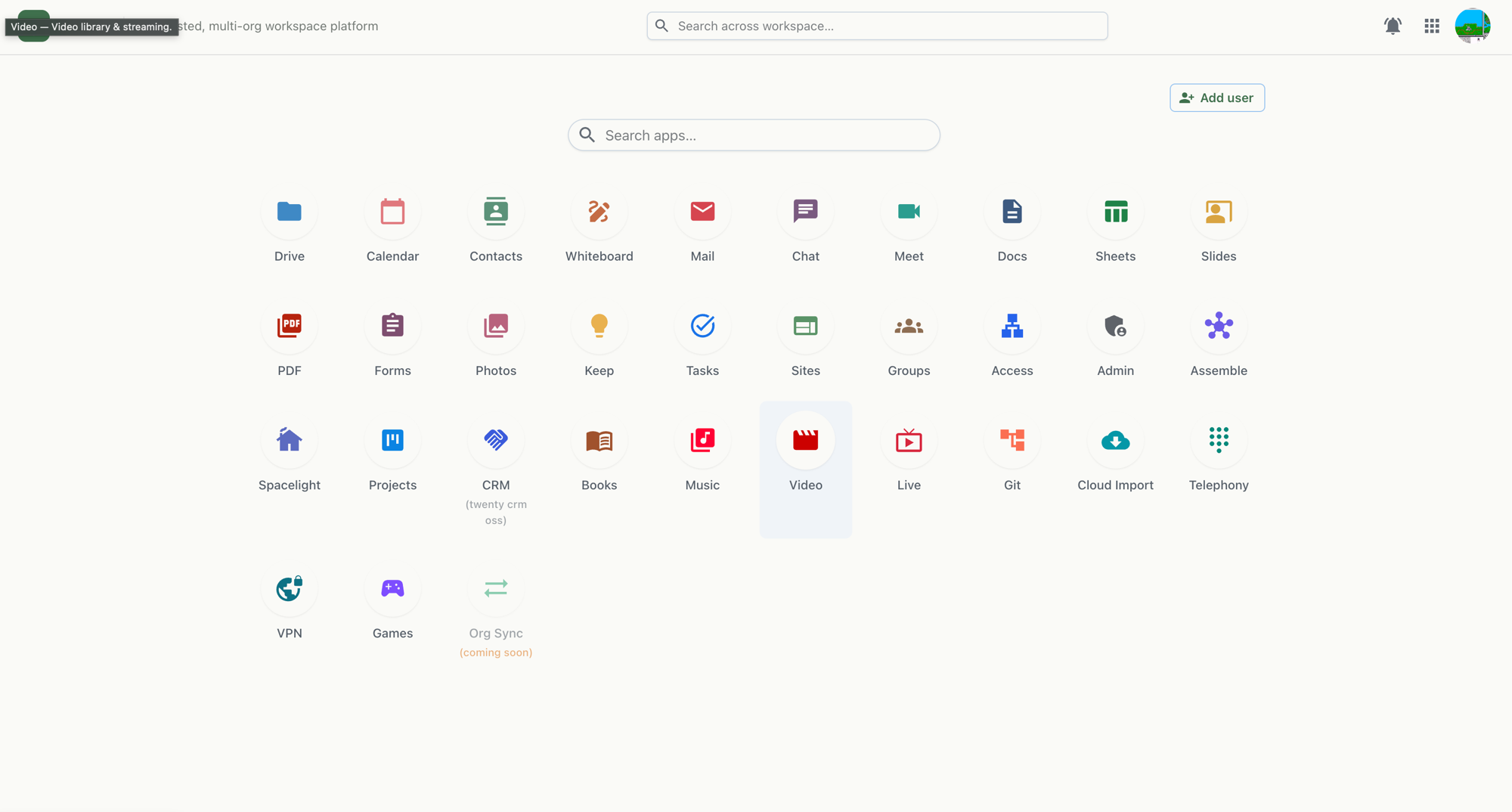The image size is (1512, 812).
Task: Launch the Calendar app
Action: (x=392, y=228)
